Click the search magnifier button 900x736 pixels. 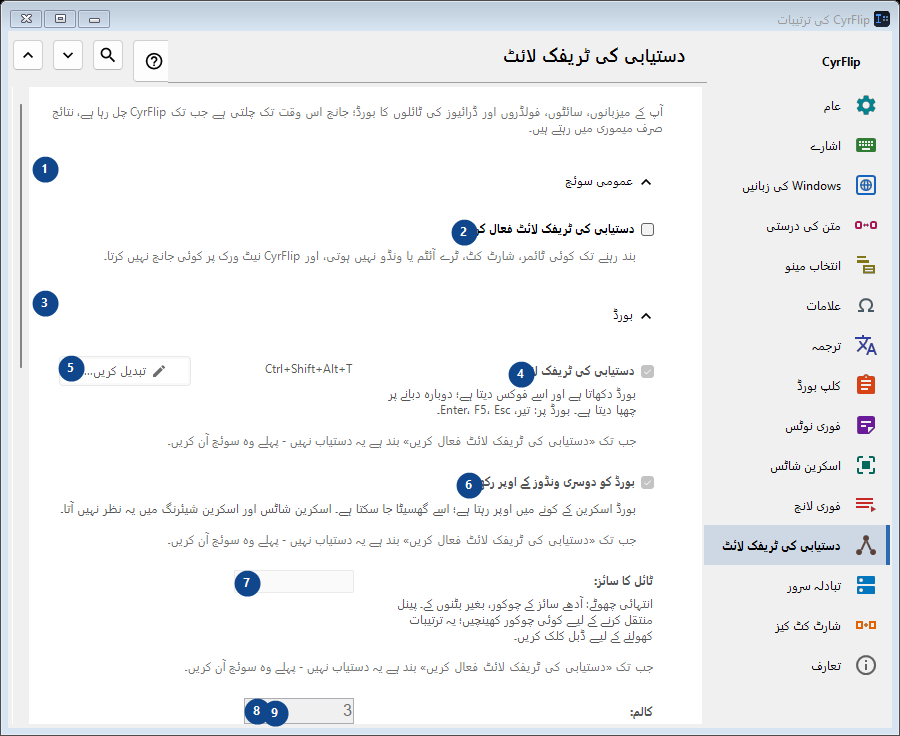point(108,55)
